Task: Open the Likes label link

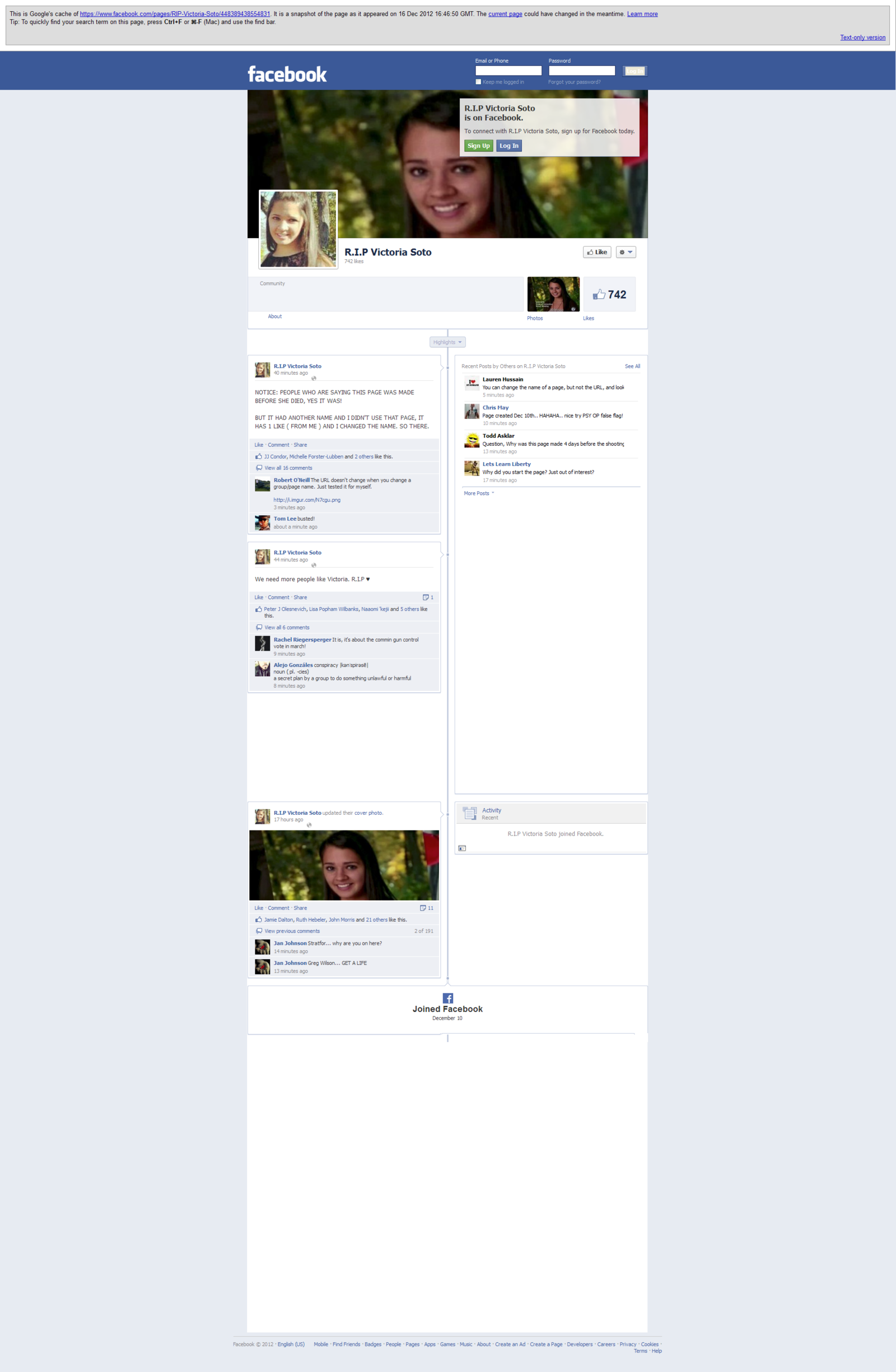Action: click(588, 318)
